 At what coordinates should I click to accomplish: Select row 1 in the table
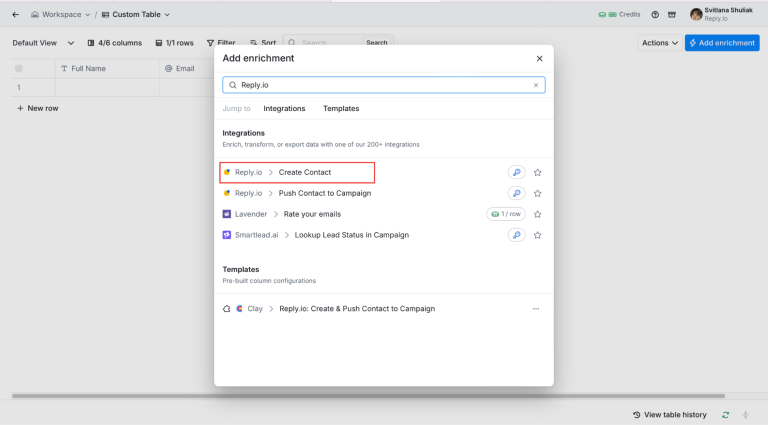tap(19, 88)
